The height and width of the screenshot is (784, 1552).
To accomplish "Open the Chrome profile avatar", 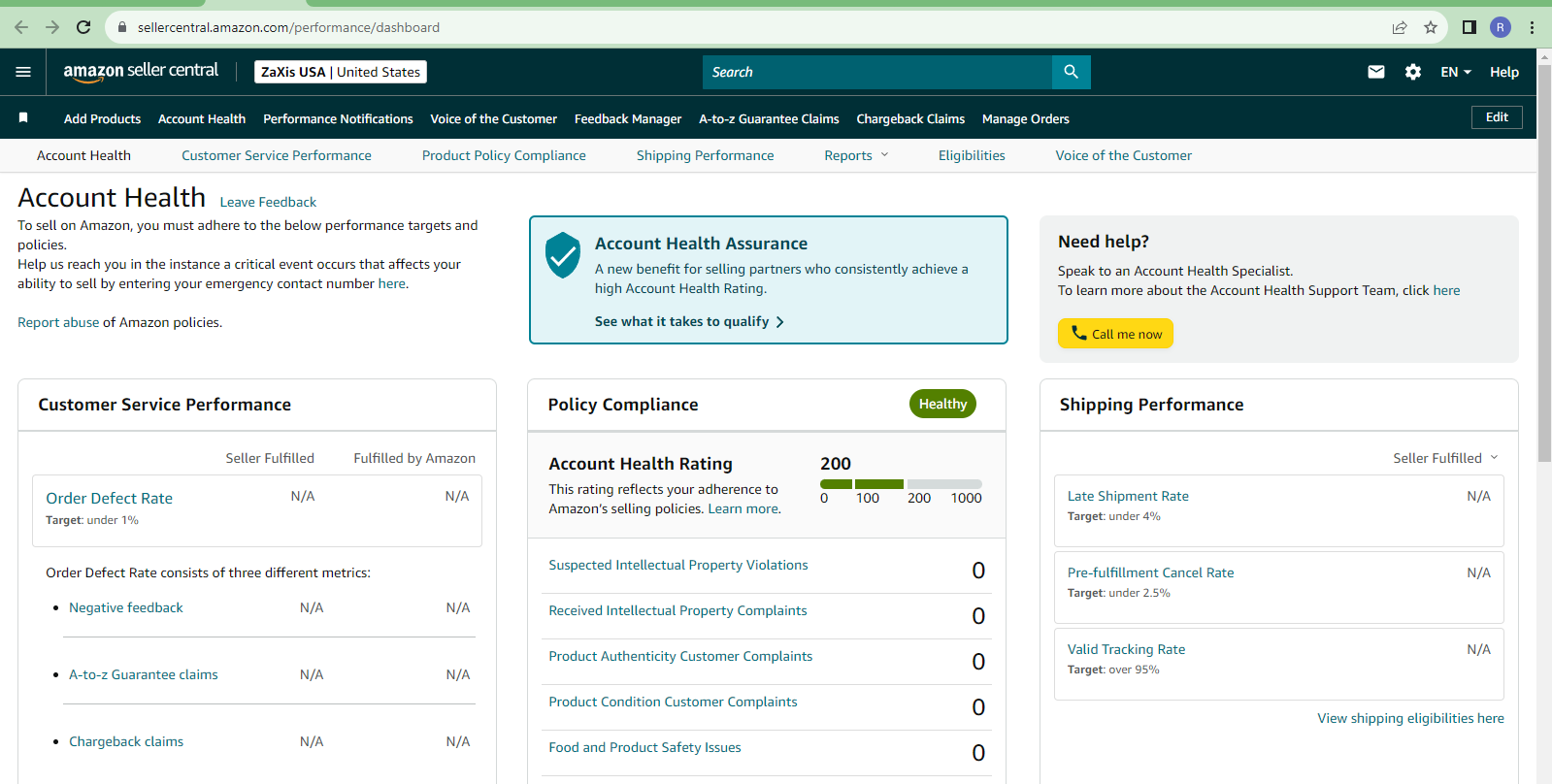I will (1501, 27).
